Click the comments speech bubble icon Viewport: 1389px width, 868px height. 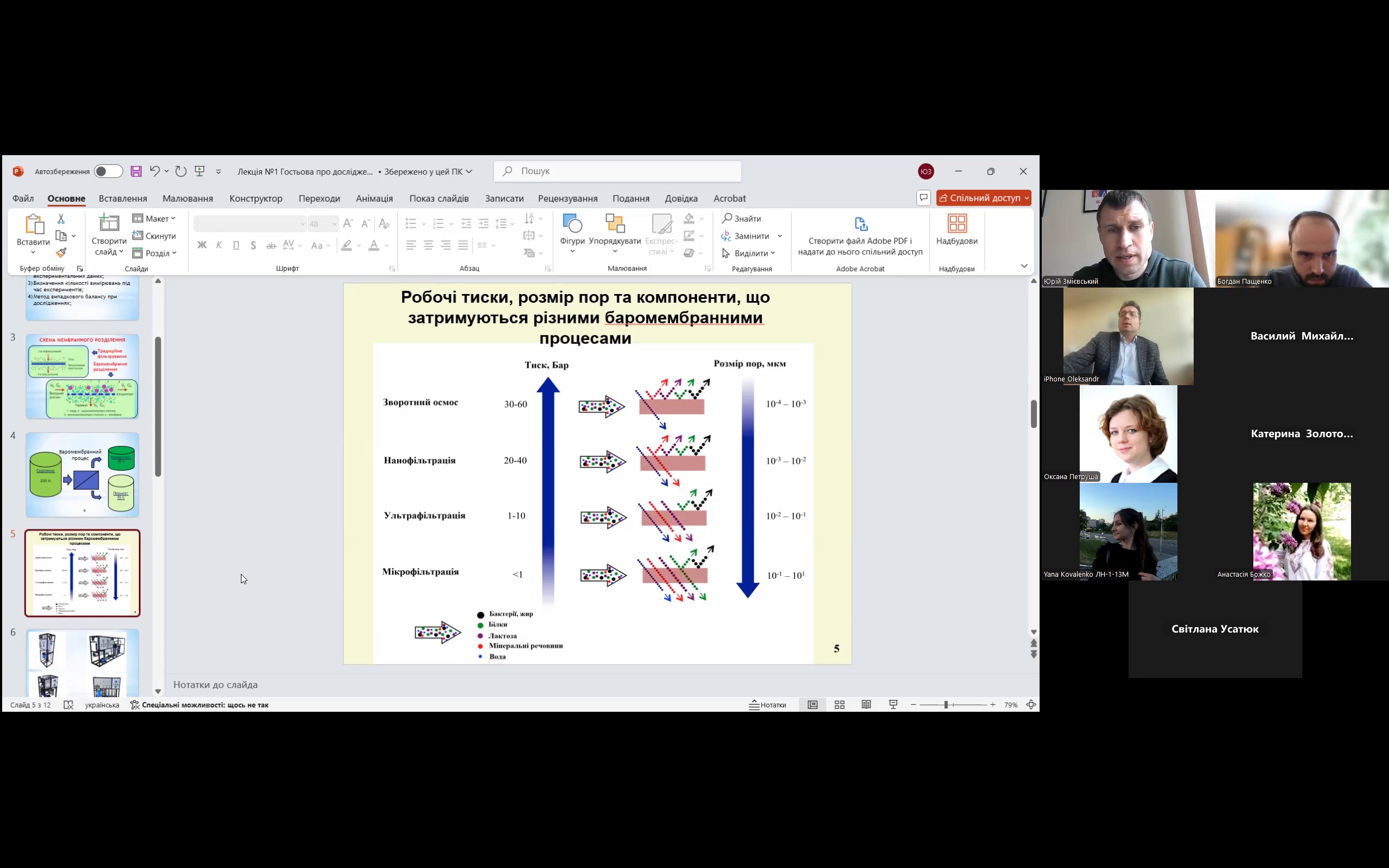923,198
